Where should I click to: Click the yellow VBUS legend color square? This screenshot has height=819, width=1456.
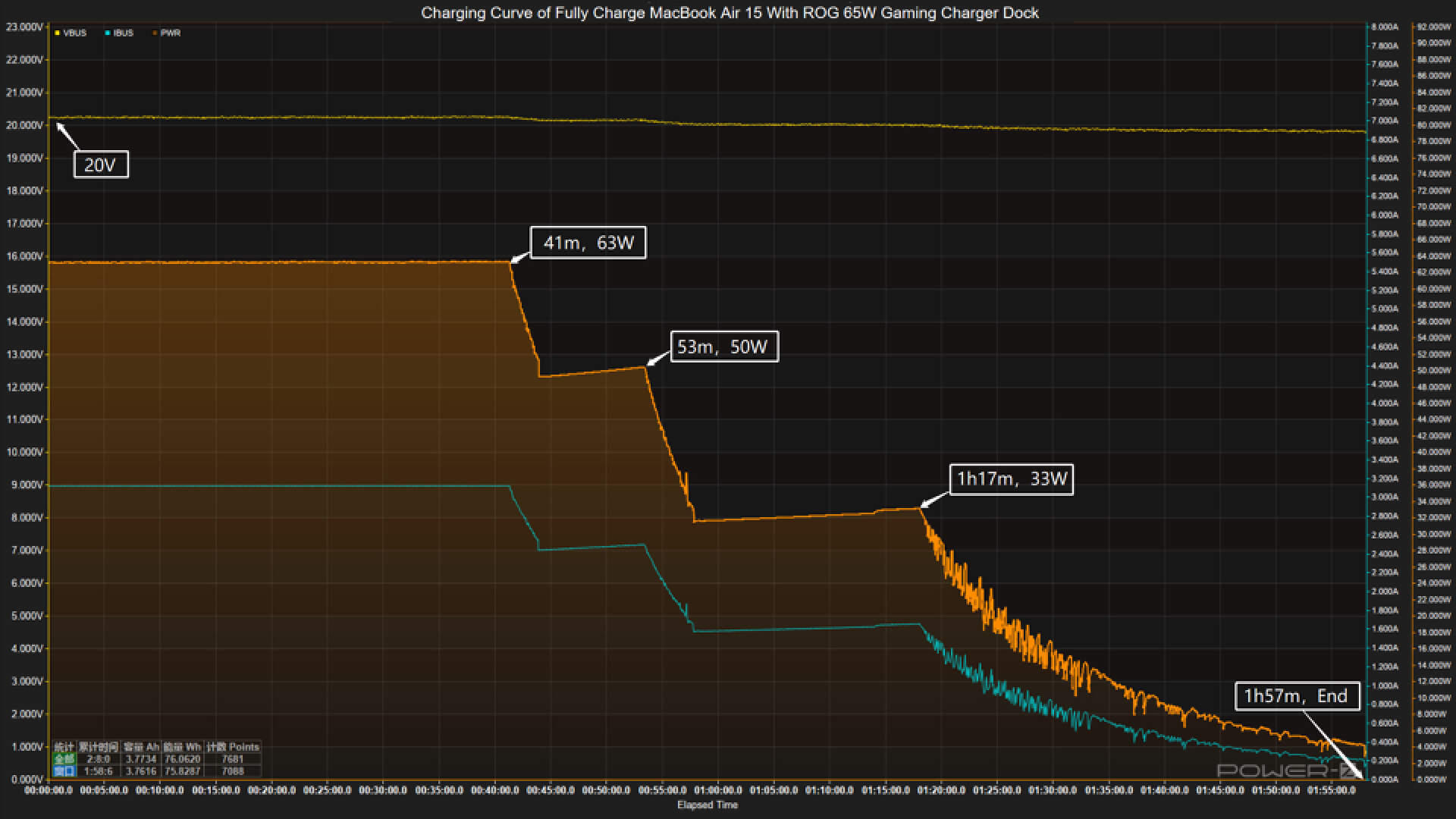(x=57, y=33)
